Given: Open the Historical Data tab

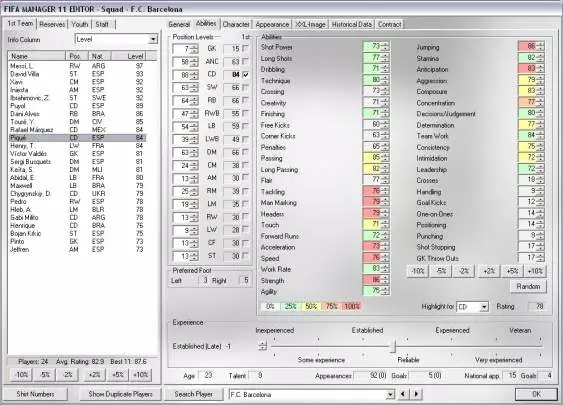Looking at the screenshot, I should tap(352, 24).
